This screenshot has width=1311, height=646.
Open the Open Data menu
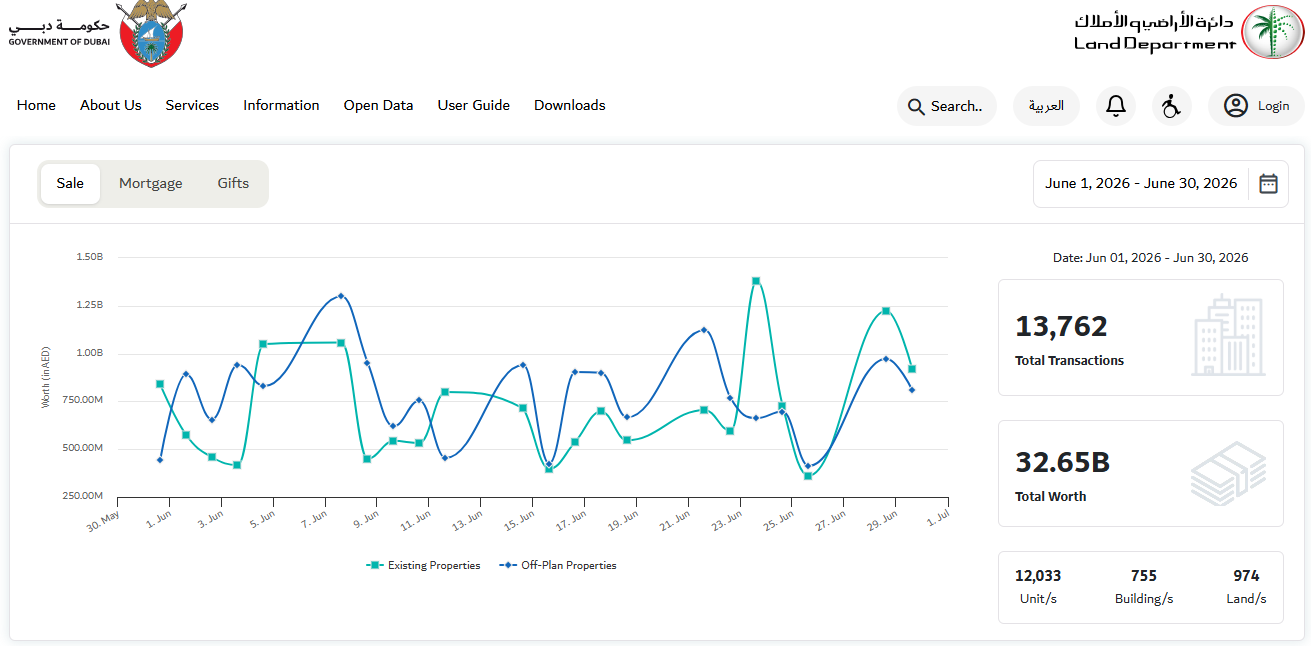click(378, 105)
